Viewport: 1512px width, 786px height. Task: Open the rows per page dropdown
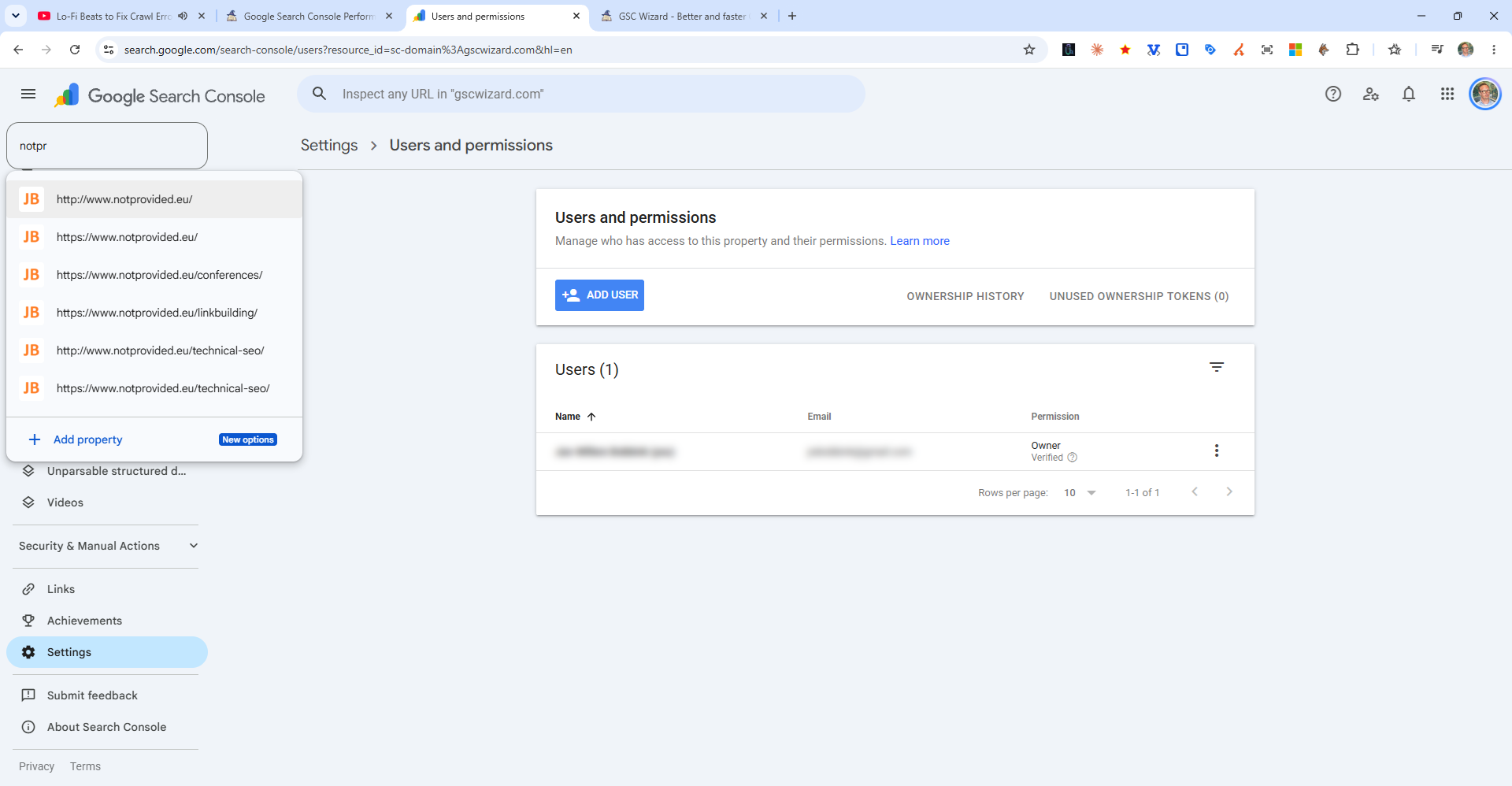pos(1080,493)
